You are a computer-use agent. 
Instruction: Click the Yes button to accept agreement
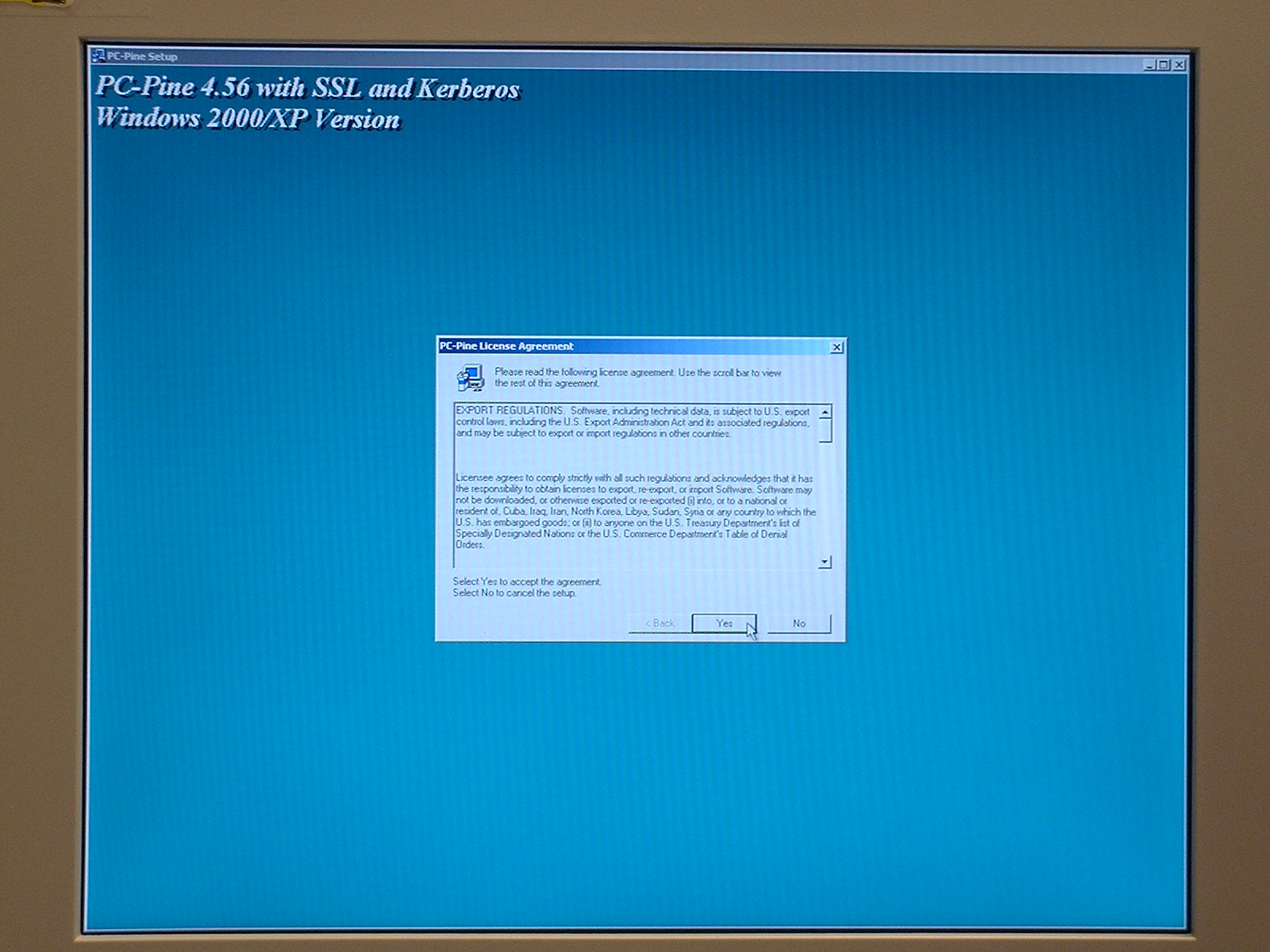pyautogui.click(x=723, y=624)
